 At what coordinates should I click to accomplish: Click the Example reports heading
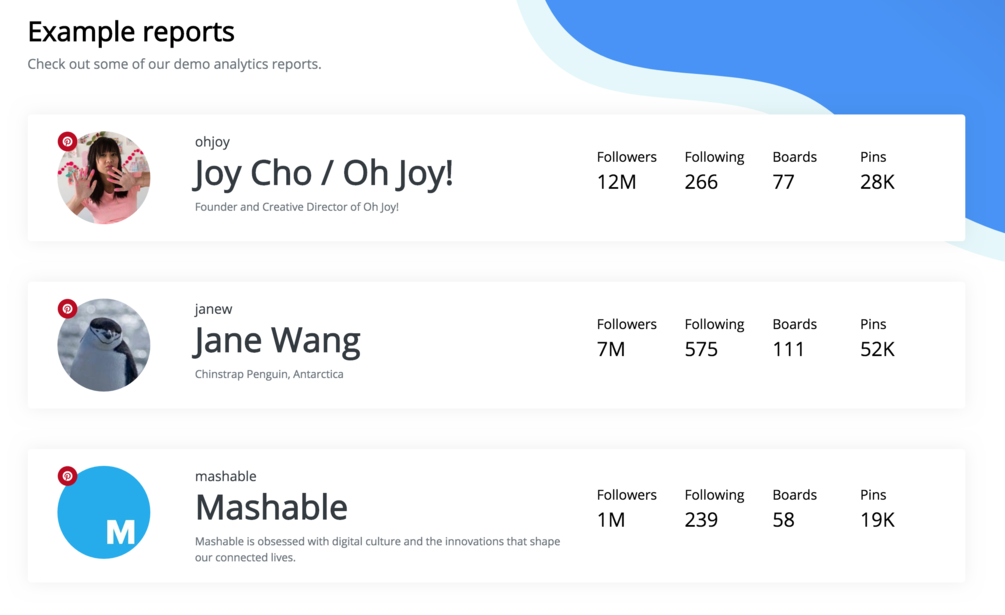131,32
